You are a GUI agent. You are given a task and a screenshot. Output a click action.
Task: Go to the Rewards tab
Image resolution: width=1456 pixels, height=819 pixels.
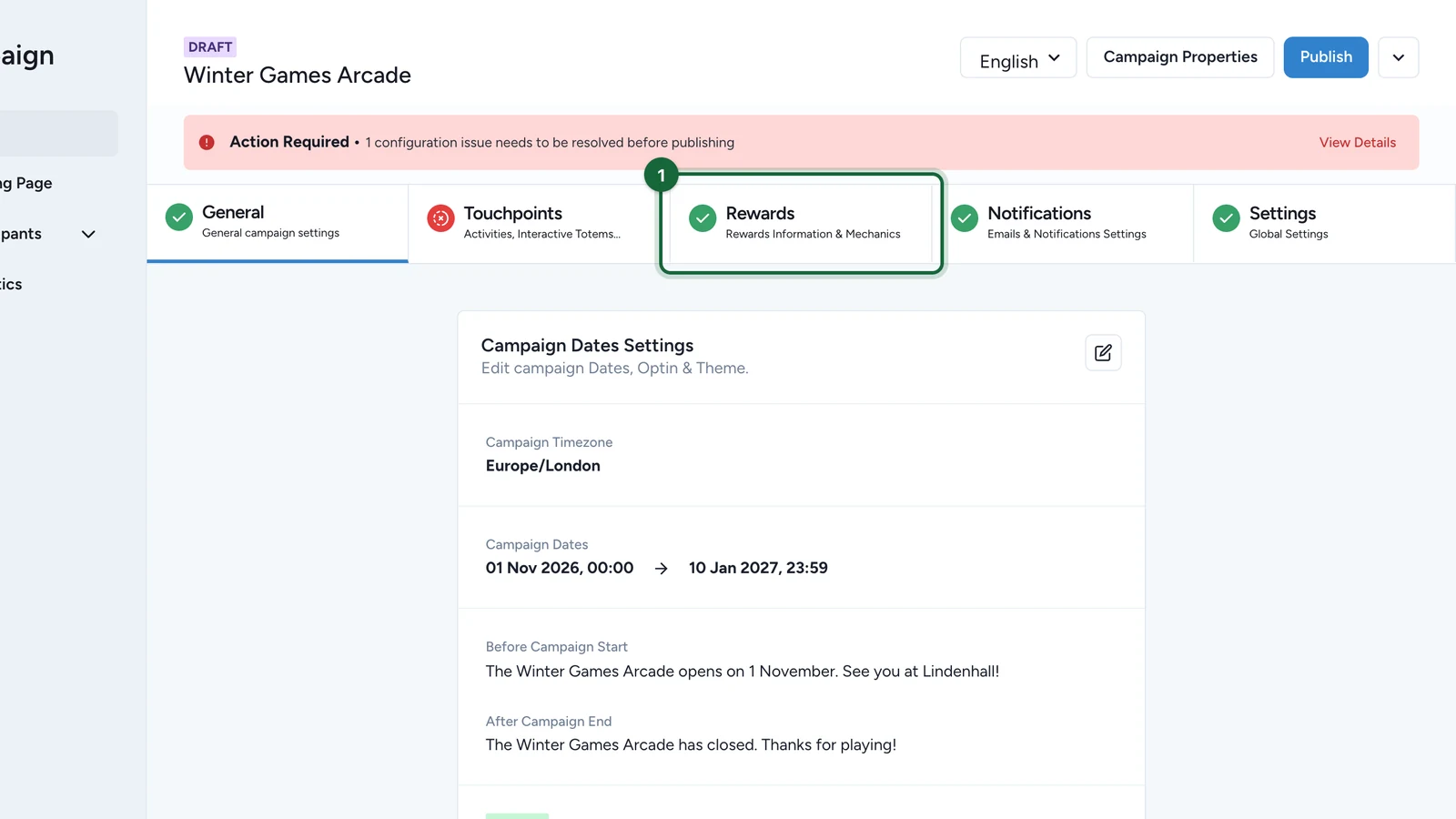coord(801,224)
